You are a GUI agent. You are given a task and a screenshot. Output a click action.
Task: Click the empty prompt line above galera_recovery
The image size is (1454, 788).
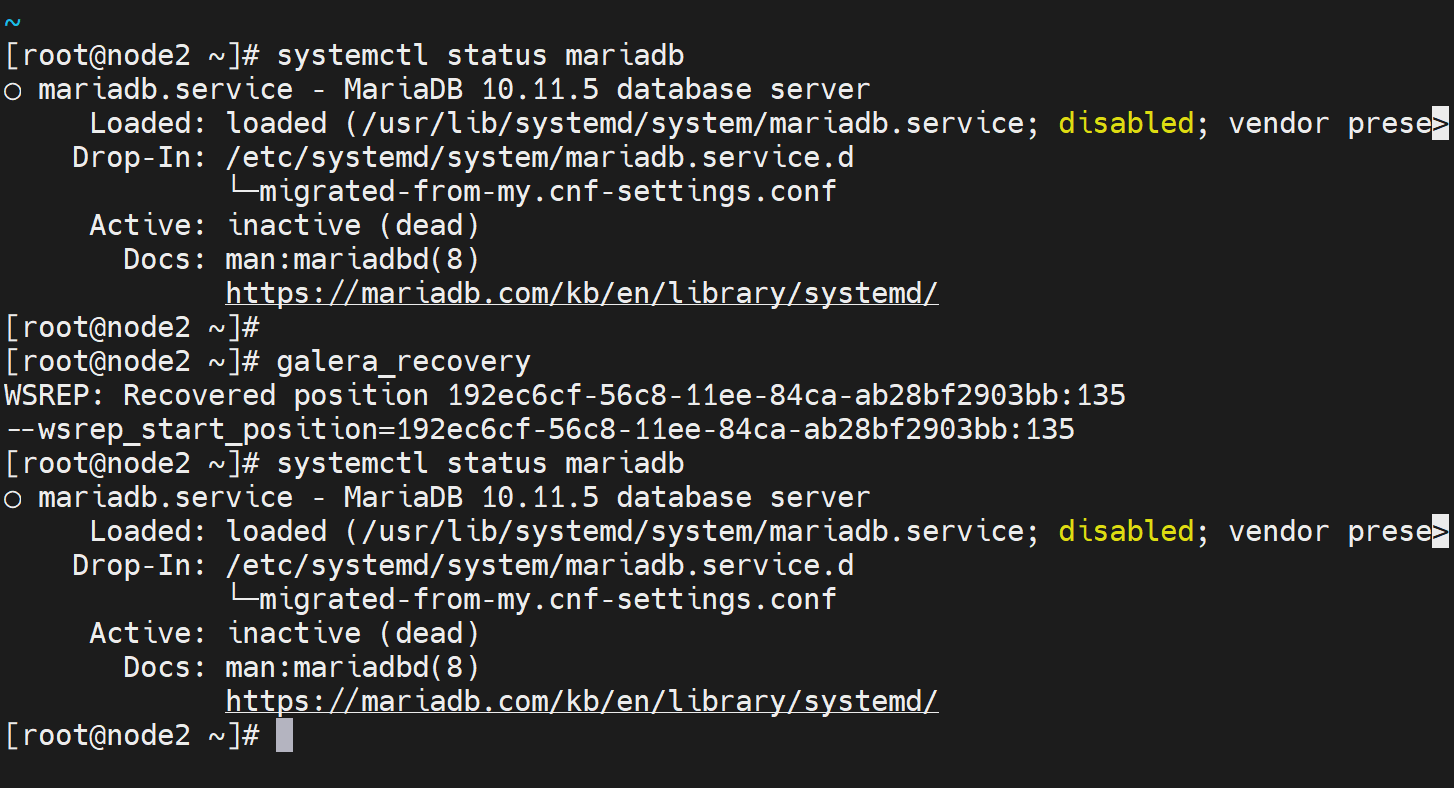pyautogui.click(x=132, y=328)
